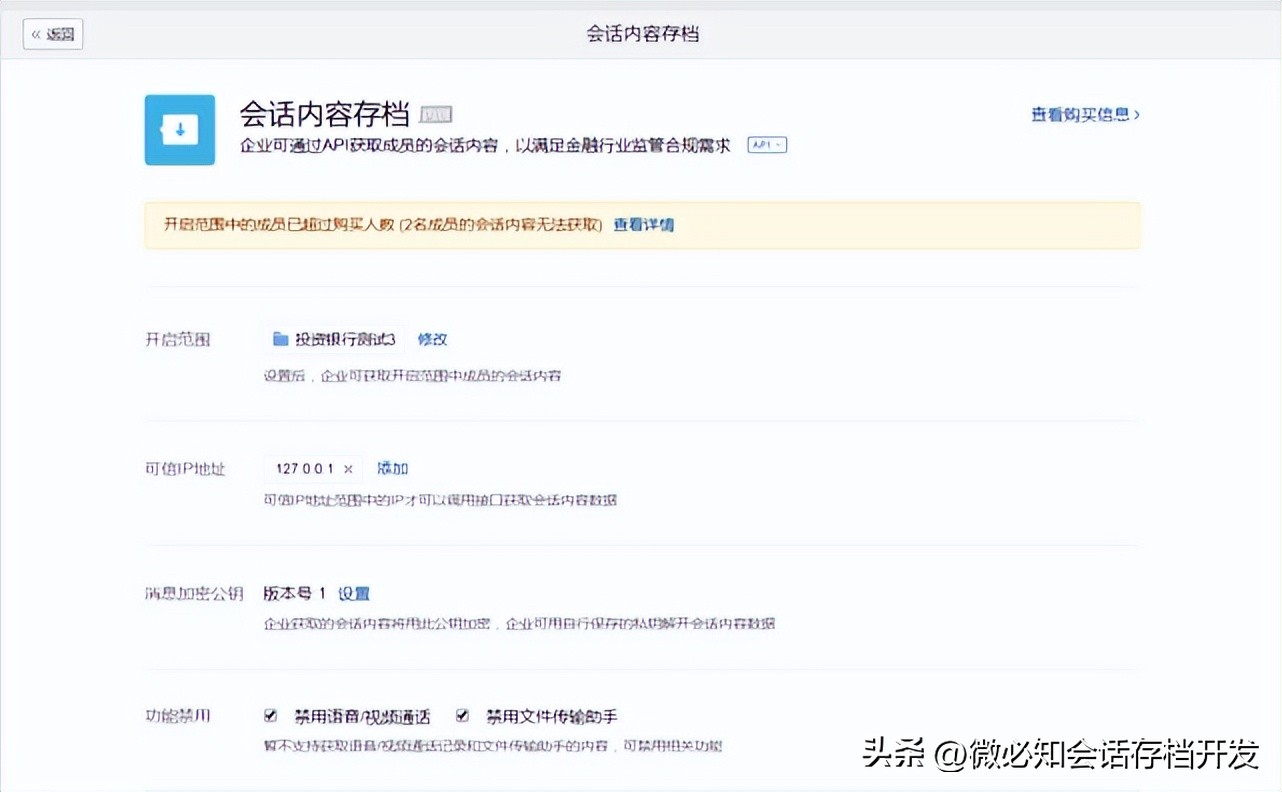Click the API badge beside the description text
Viewport: 1282px width, 792px height.
click(x=766, y=144)
